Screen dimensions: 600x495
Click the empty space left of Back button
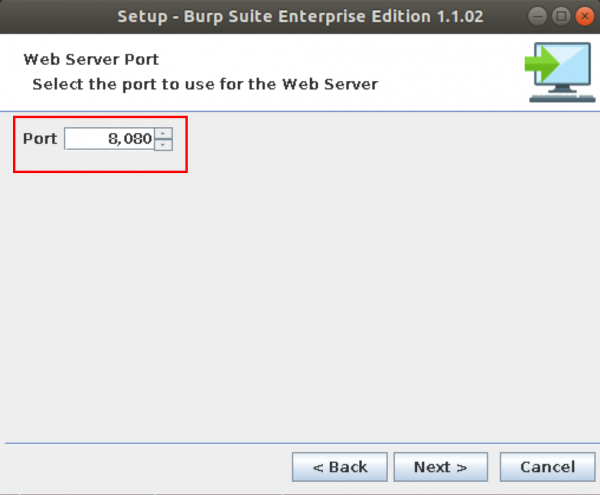point(150,467)
